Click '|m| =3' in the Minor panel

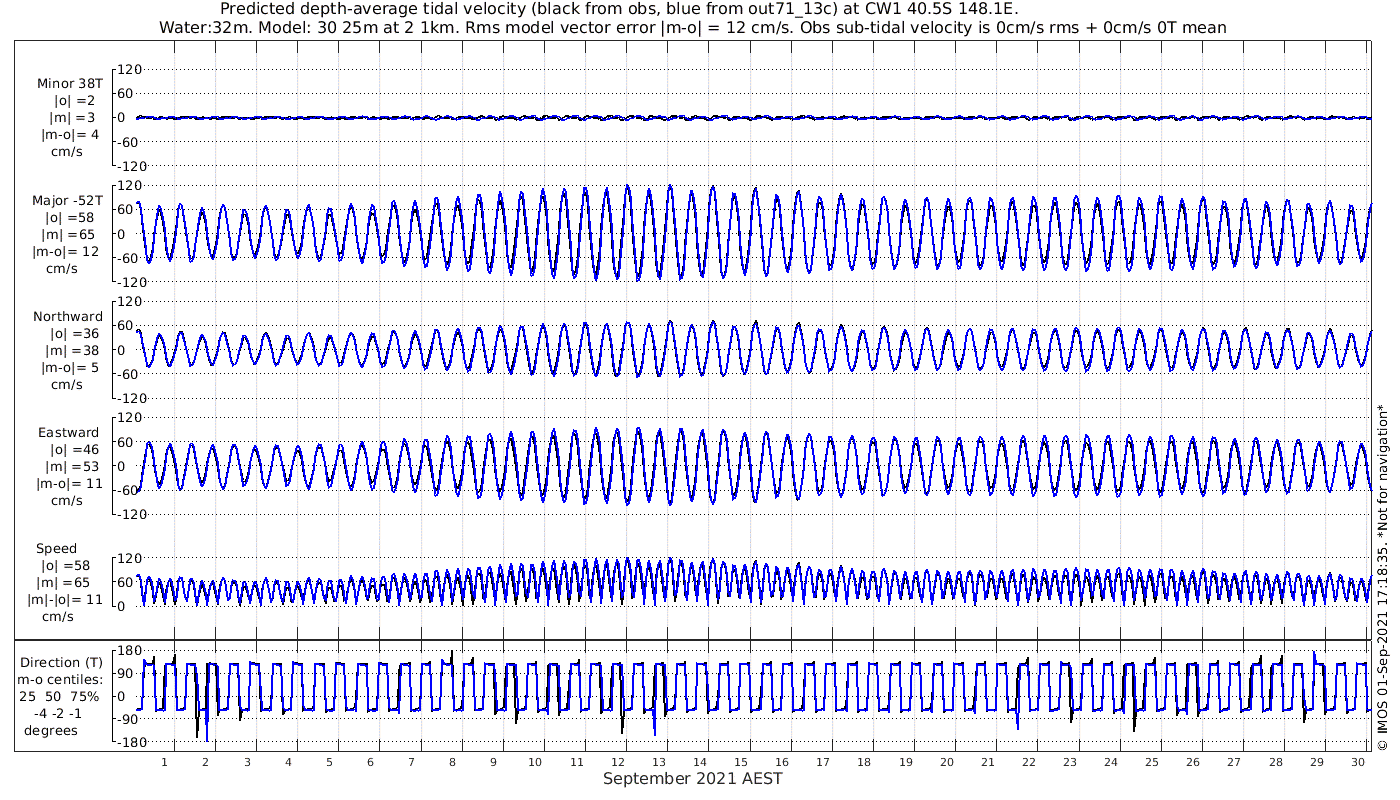click(x=75, y=118)
